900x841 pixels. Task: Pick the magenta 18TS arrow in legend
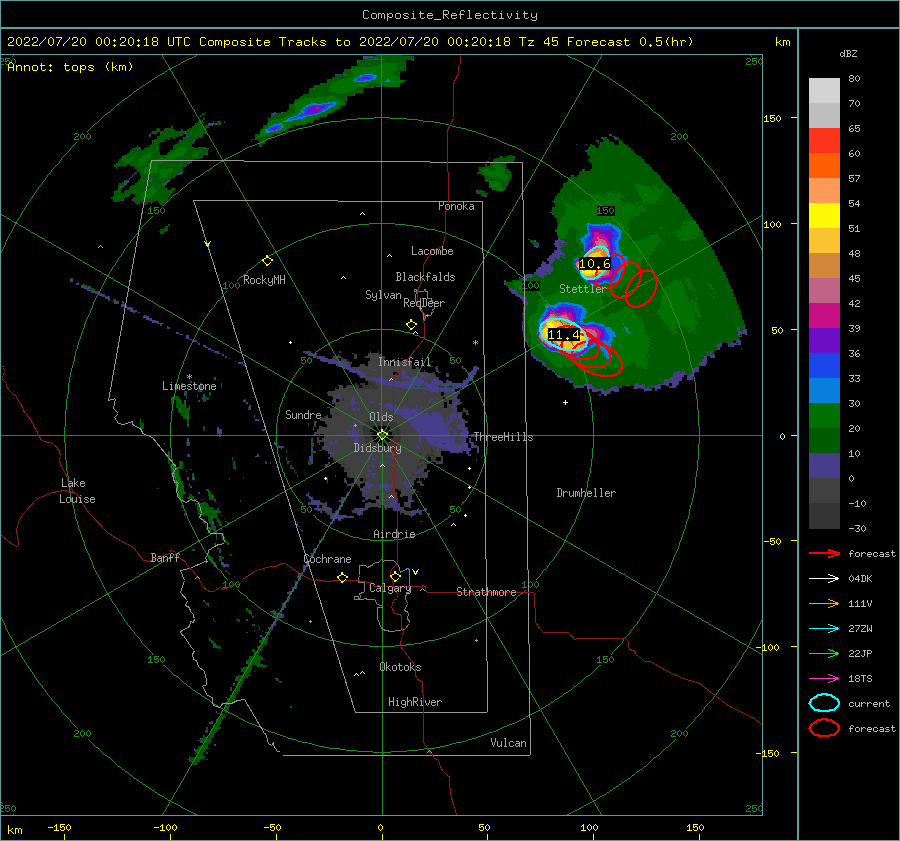coord(824,679)
